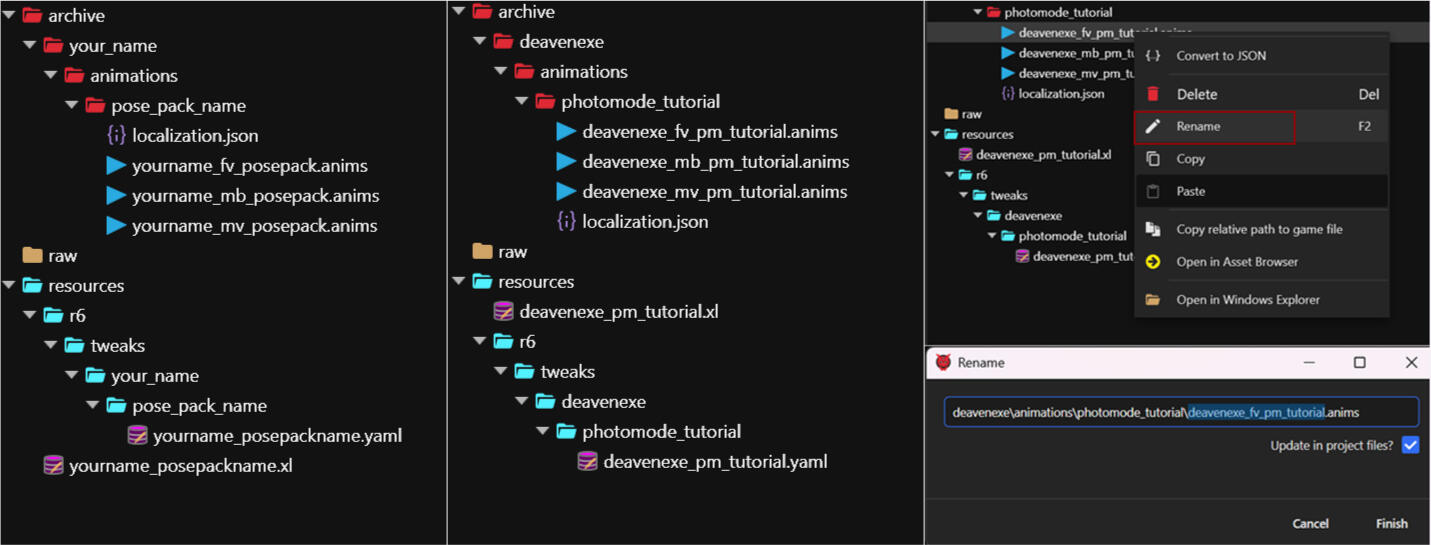1431x545 pixels.
Task: Click the pencil icon next to Rename
Action: point(1153,127)
